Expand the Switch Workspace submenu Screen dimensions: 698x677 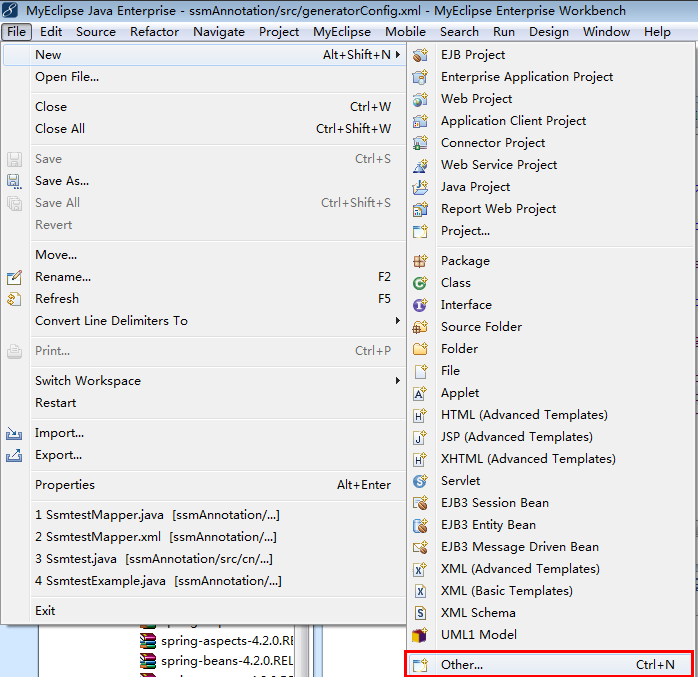398,381
